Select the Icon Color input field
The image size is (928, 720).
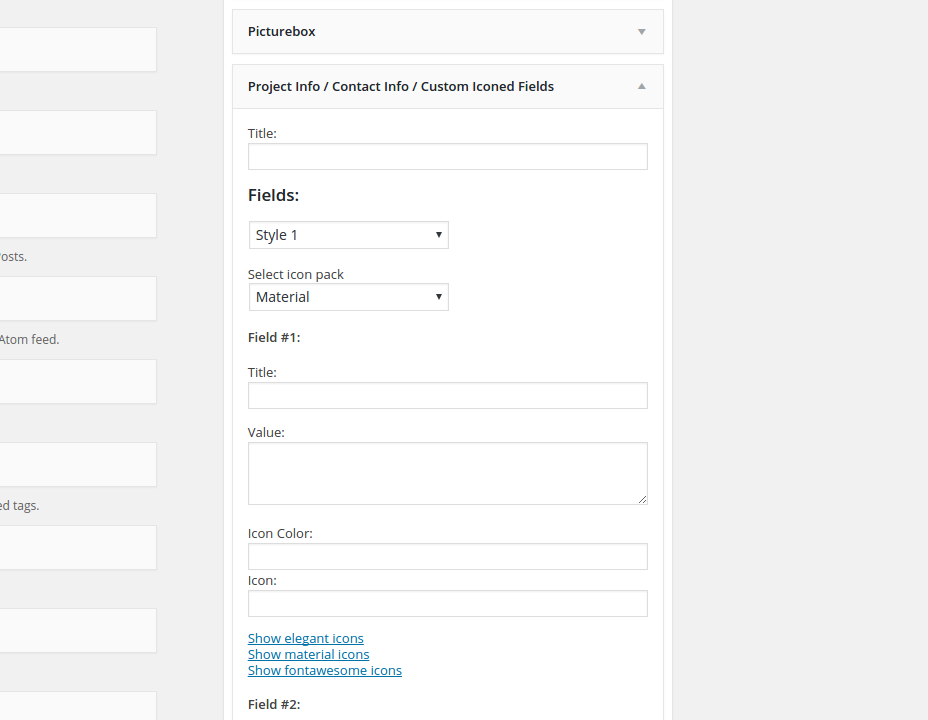[447, 557]
